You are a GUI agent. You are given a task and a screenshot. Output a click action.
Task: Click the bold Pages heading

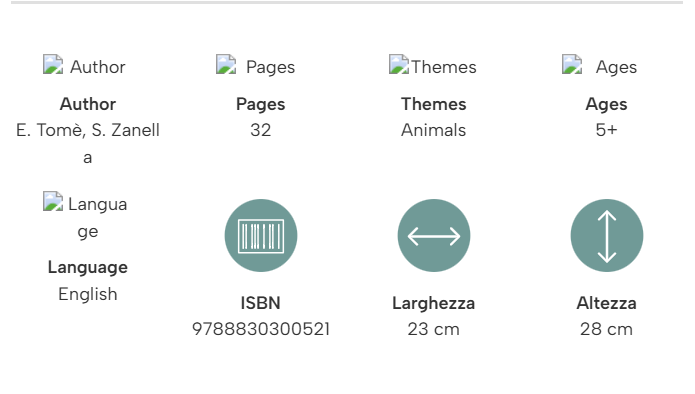[x=261, y=105]
